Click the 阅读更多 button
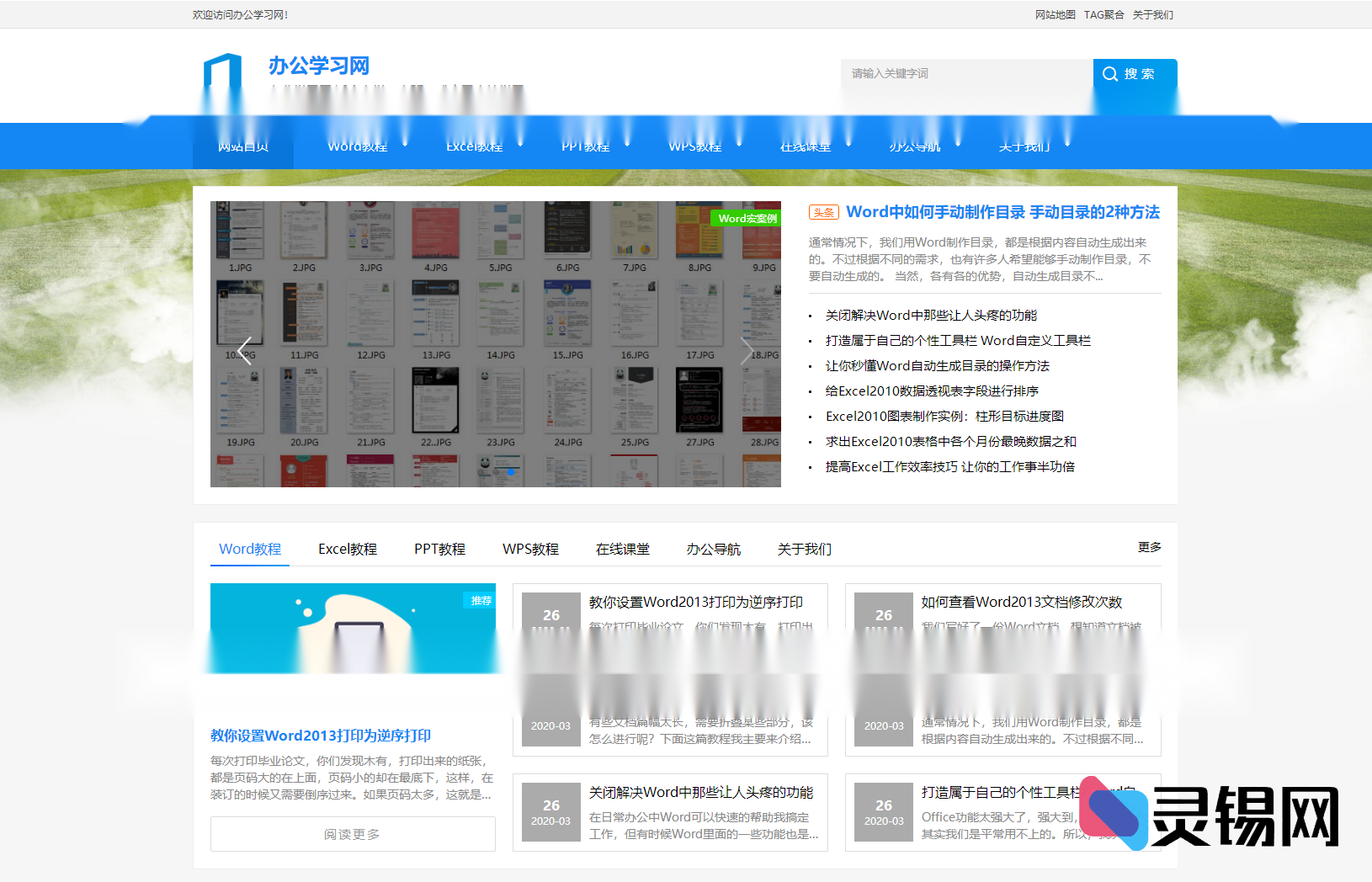 click(353, 834)
